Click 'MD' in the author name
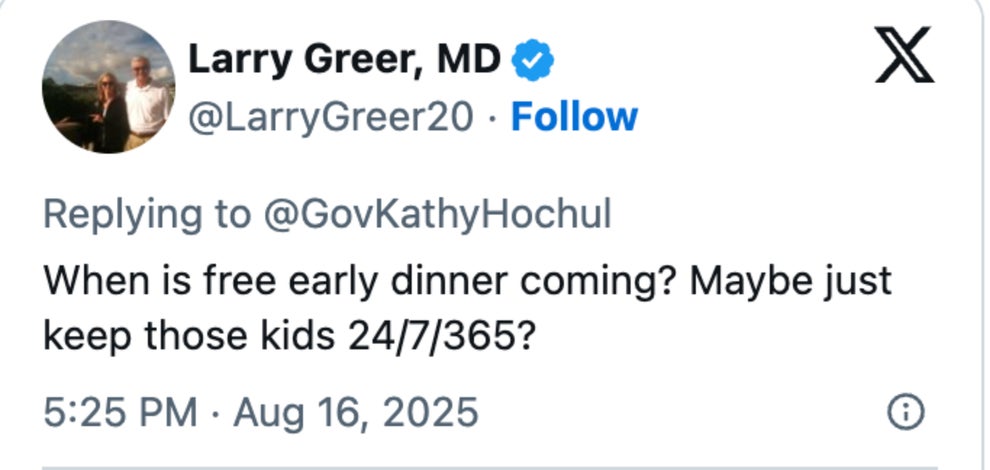The width and height of the screenshot is (990, 470). 466,61
